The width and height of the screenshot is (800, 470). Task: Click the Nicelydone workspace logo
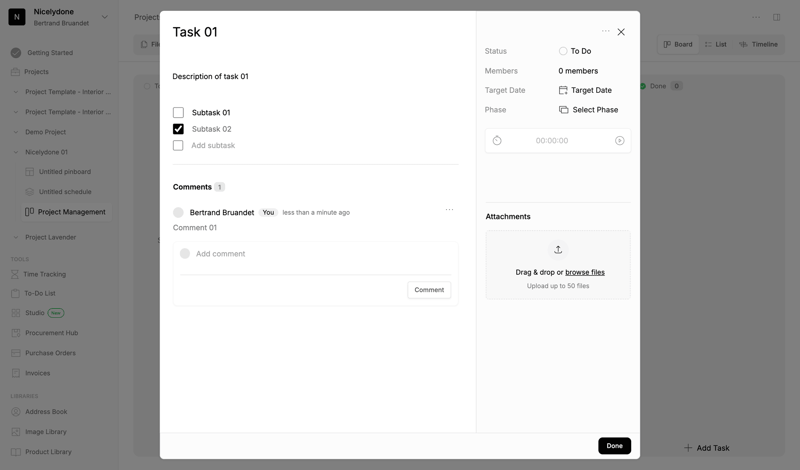pos(17,17)
